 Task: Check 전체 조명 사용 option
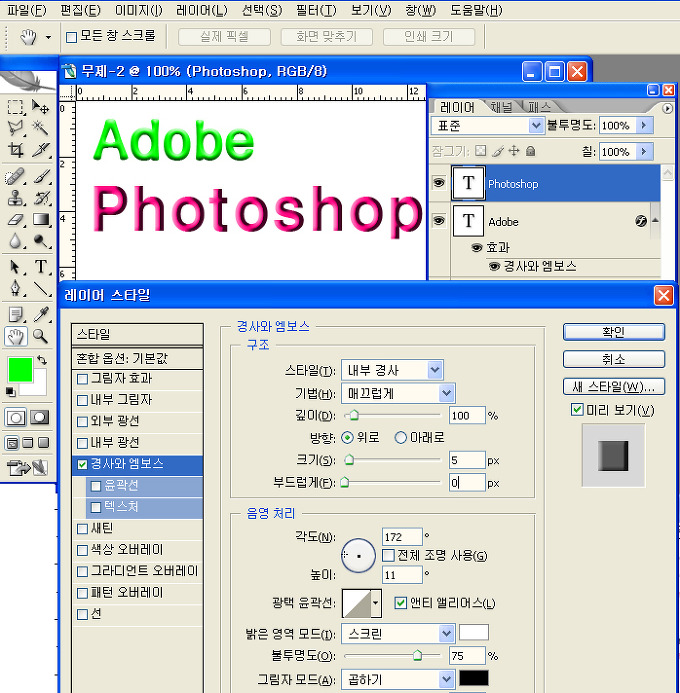tap(388, 556)
